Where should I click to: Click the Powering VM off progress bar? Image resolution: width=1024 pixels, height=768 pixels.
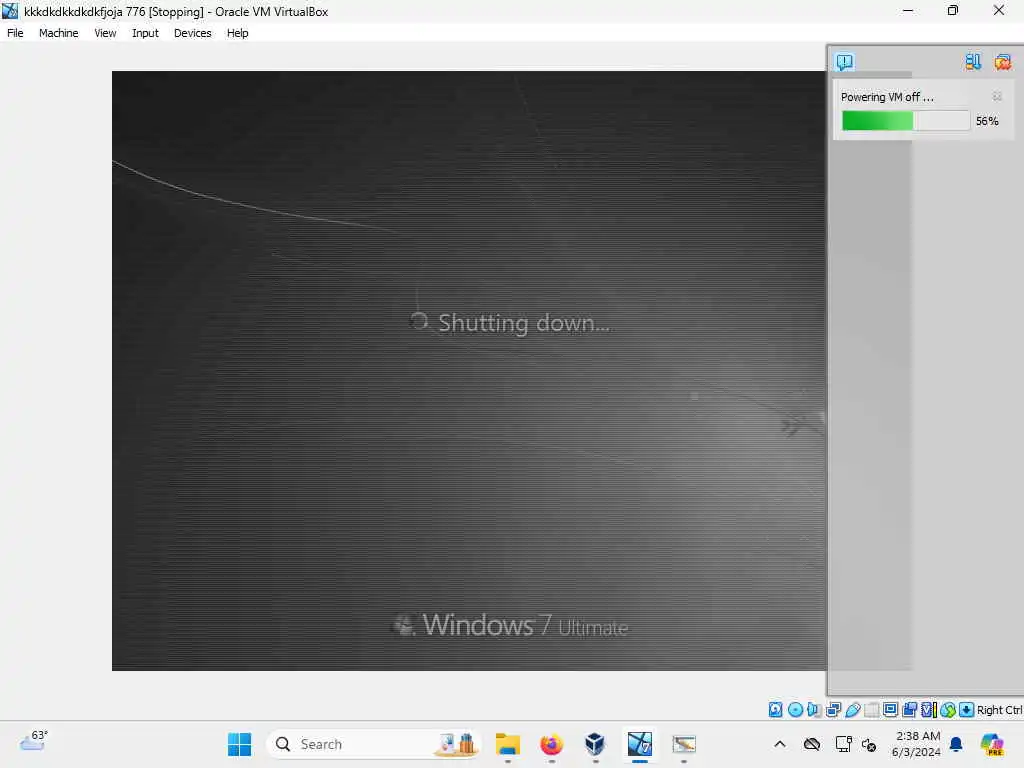tap(906, 121)
